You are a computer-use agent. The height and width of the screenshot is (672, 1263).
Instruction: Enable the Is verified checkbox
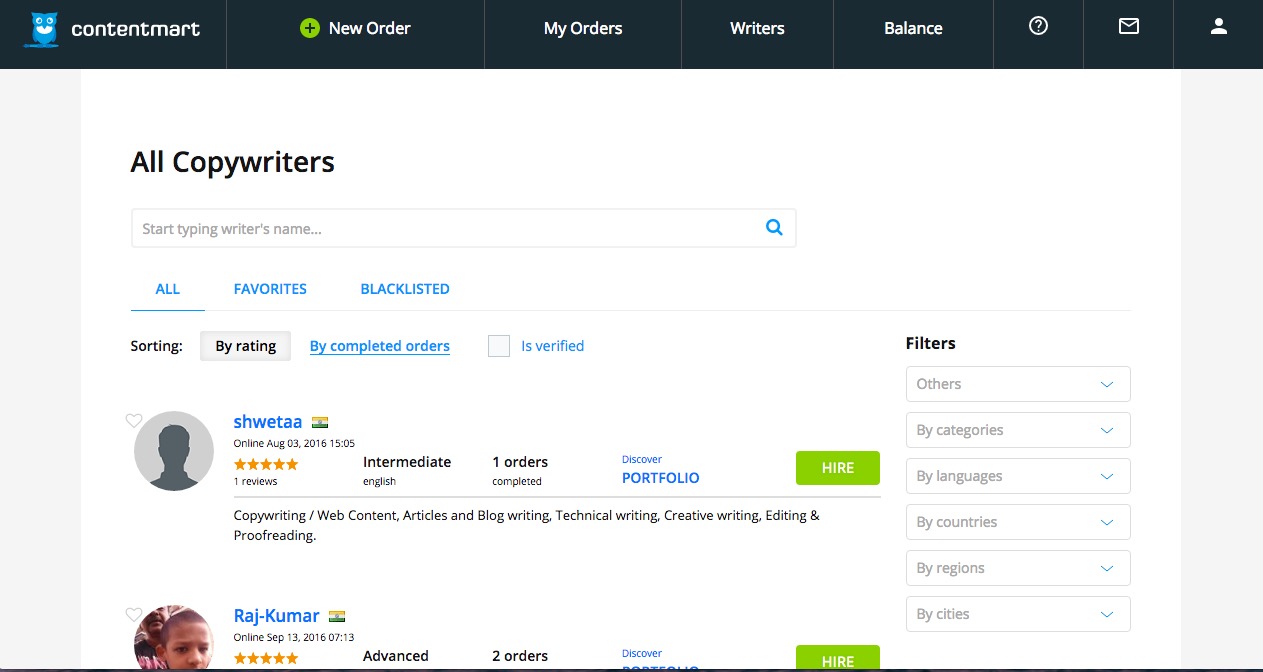point(499,346)
